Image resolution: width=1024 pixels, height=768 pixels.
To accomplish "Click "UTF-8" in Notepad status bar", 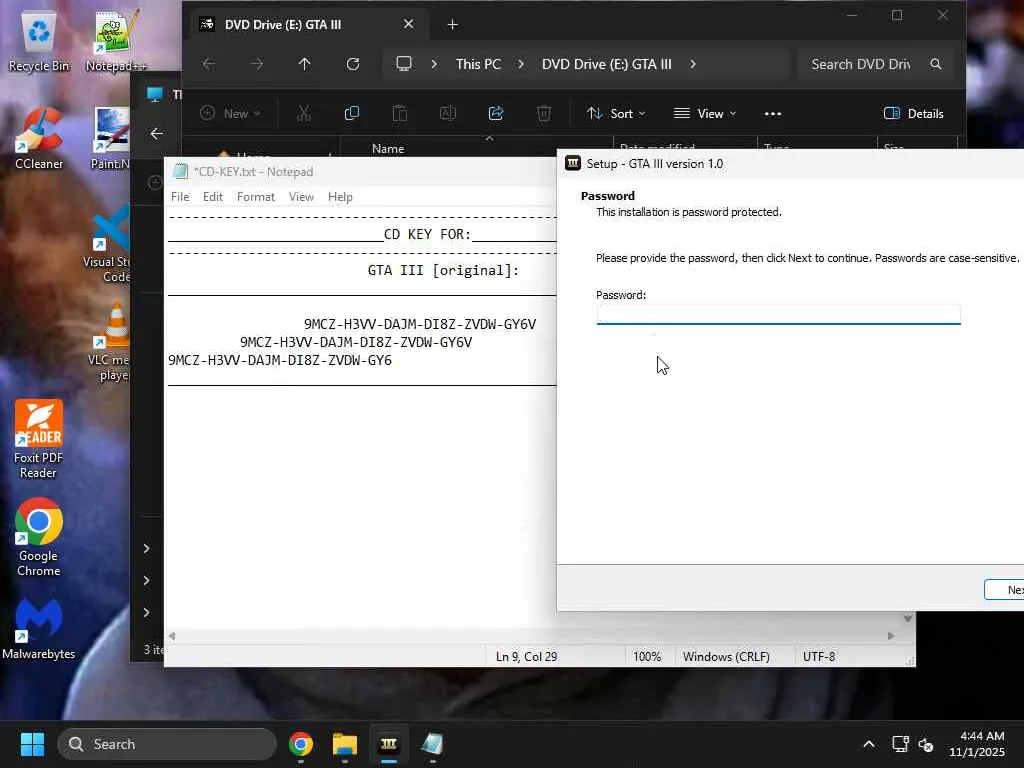I will tap(819, 656).
